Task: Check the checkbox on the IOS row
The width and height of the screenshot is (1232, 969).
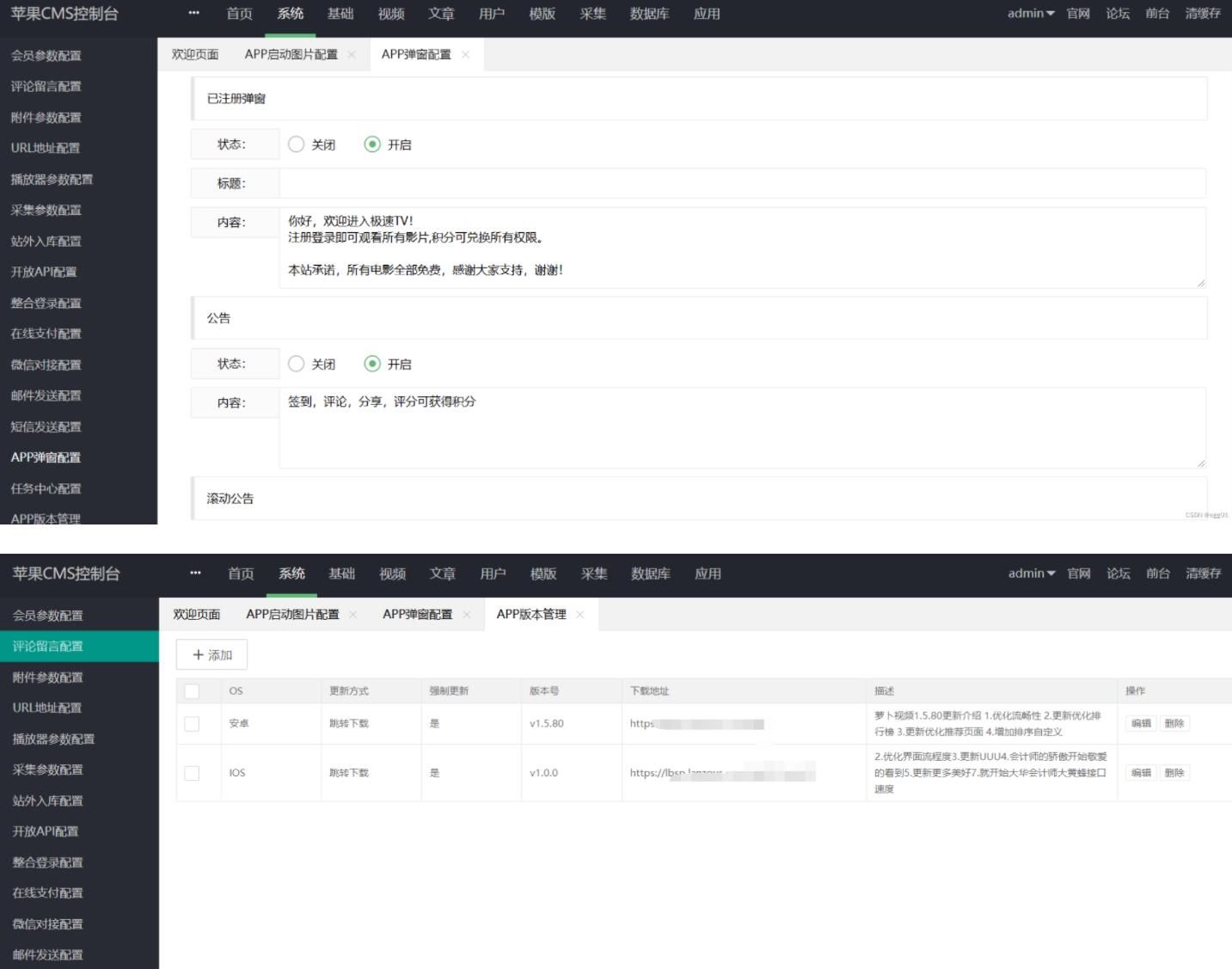Action: 193,772
